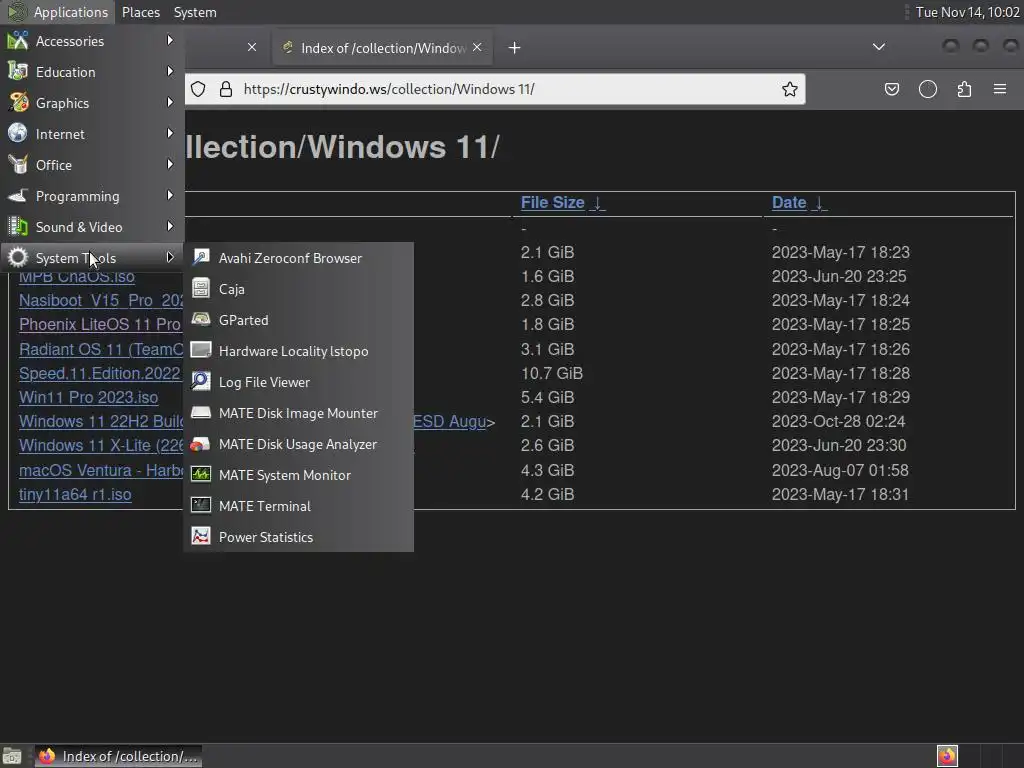Launch Caja file manager

pos(298,289)
